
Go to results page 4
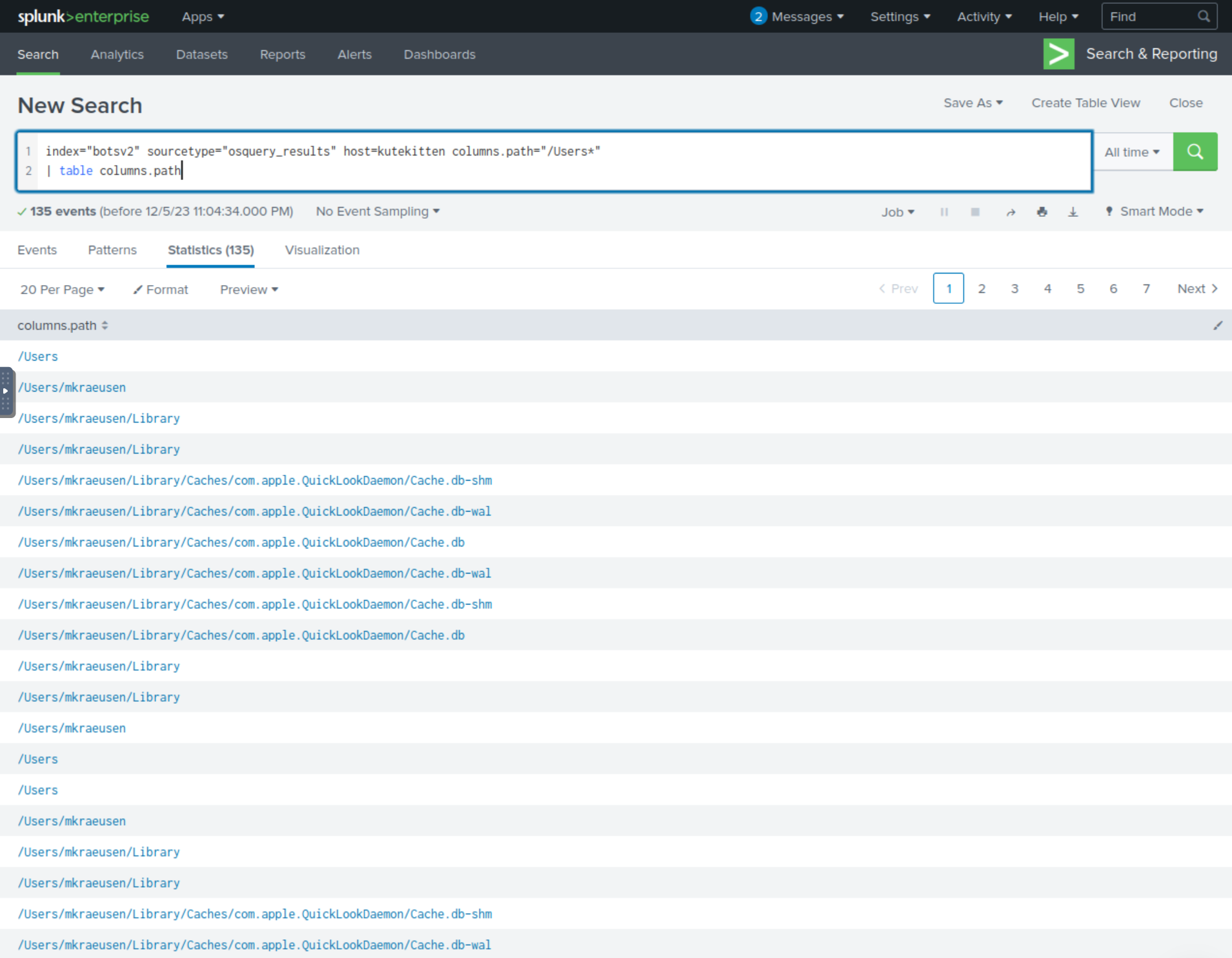pyautogui.click(x=1047, y=288)
